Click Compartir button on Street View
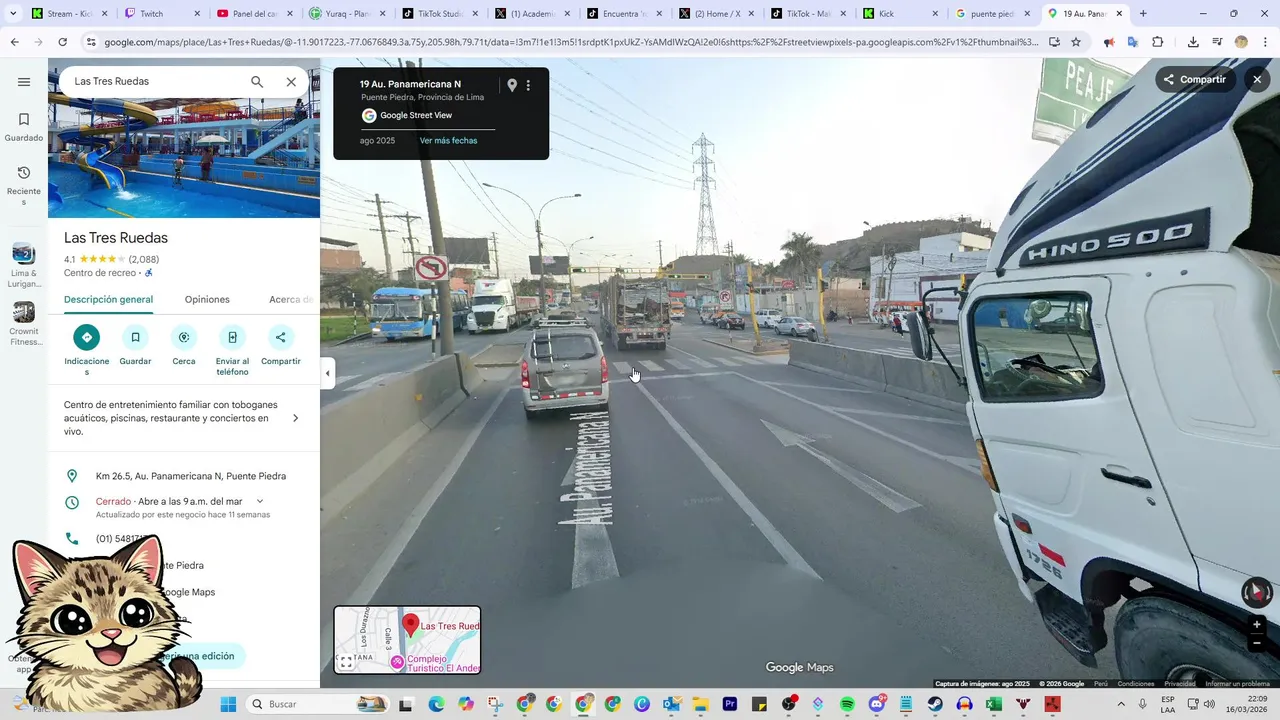Viewport: 1280px width, 720px height. click(x=1194, y=80)
